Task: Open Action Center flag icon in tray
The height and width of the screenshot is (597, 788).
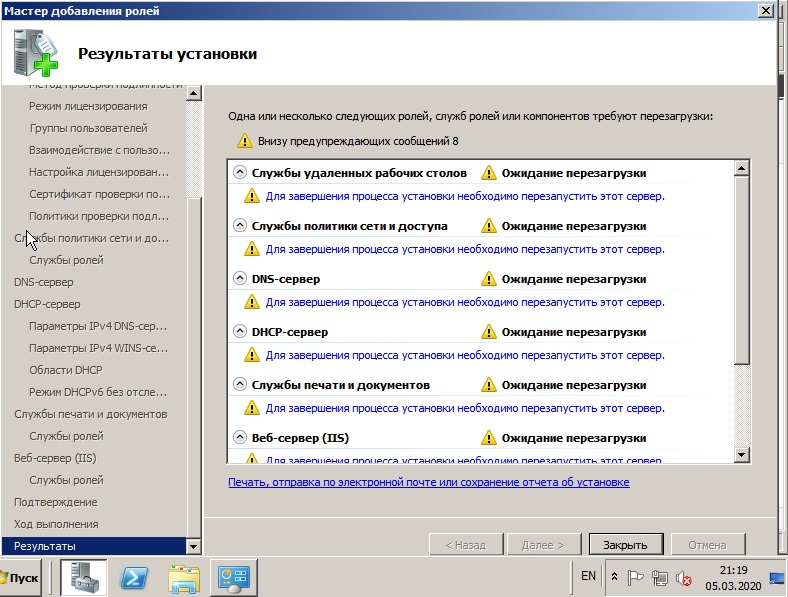Action: tap(635, 578)
